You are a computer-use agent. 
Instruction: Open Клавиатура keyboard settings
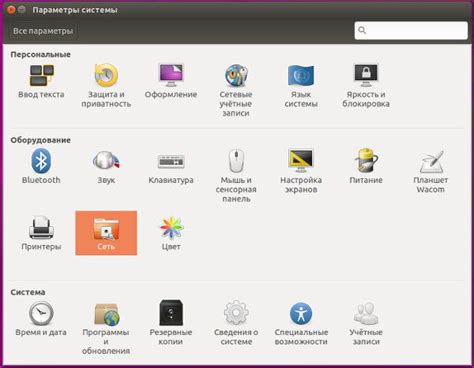pyautogui.click(x=171, y=166)
